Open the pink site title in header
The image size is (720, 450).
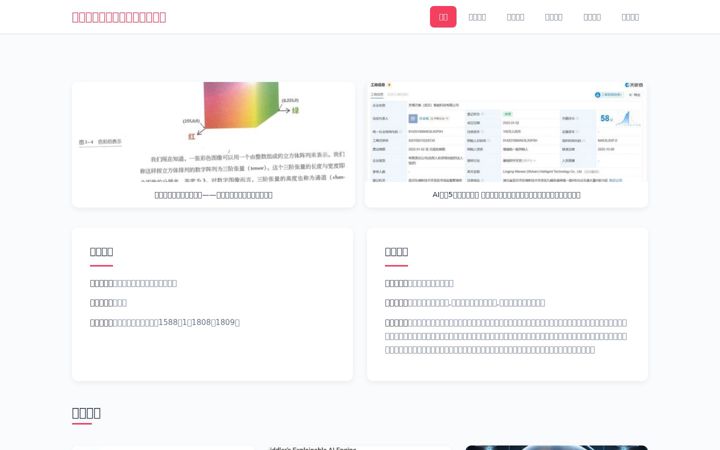pos(119,17)
